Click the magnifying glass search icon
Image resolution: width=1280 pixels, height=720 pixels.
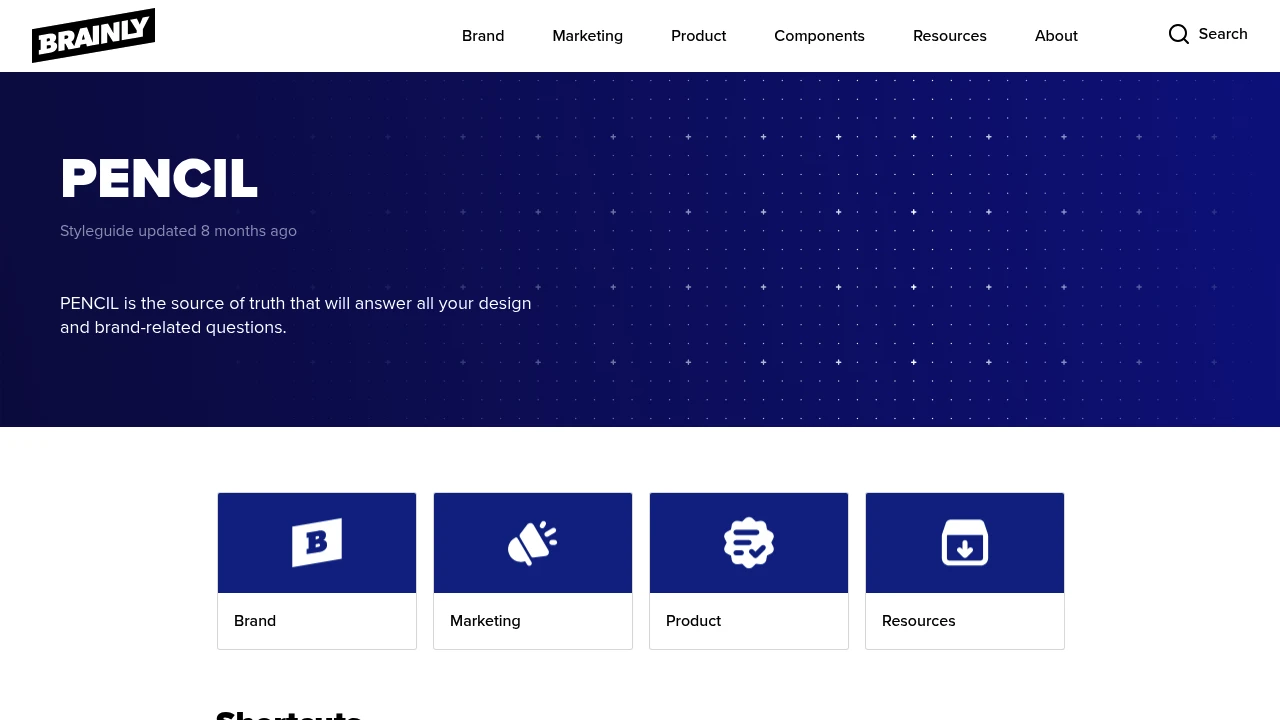click(x=1179, y=34)
